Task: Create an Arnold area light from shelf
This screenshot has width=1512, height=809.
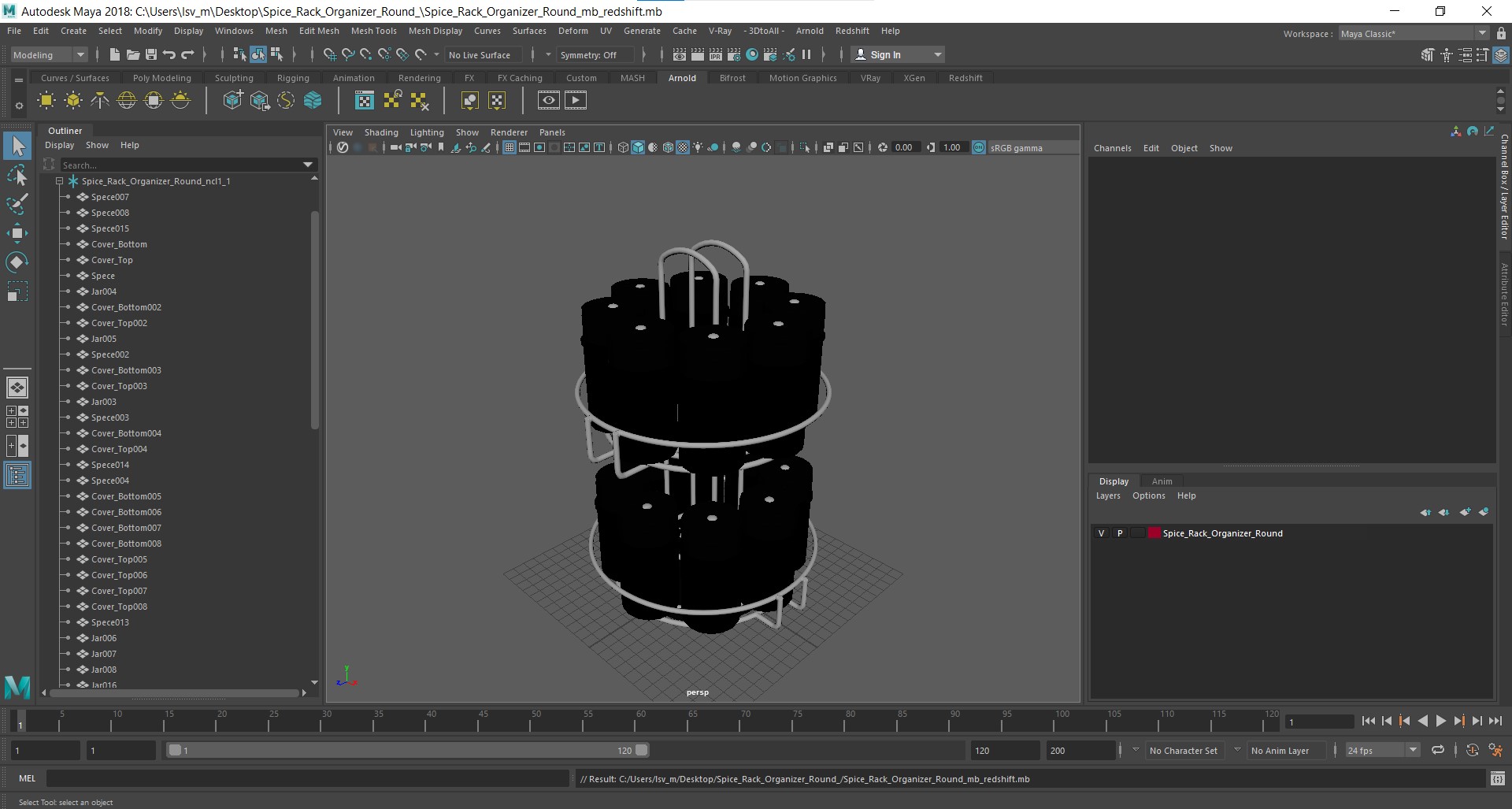Action: [46, 100]
